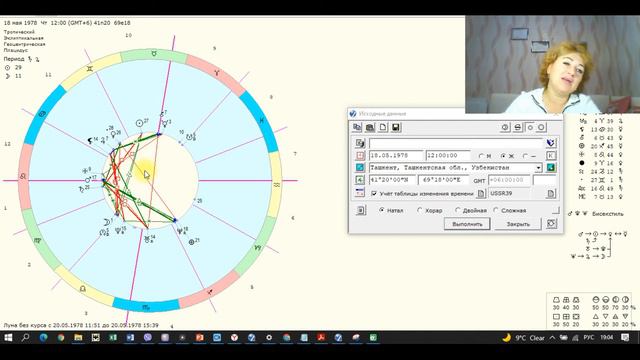Click the Закрыть button
The width and height of the screenshot is (640, 360).
518,224
